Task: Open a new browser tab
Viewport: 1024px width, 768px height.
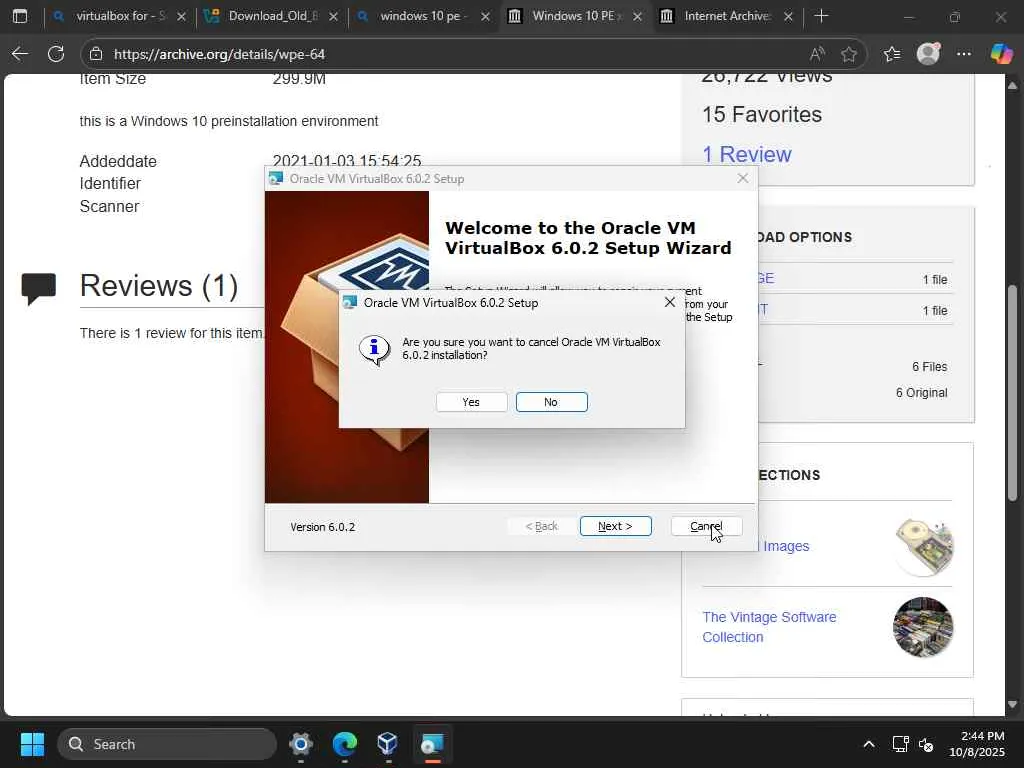Action: point(822,16)
